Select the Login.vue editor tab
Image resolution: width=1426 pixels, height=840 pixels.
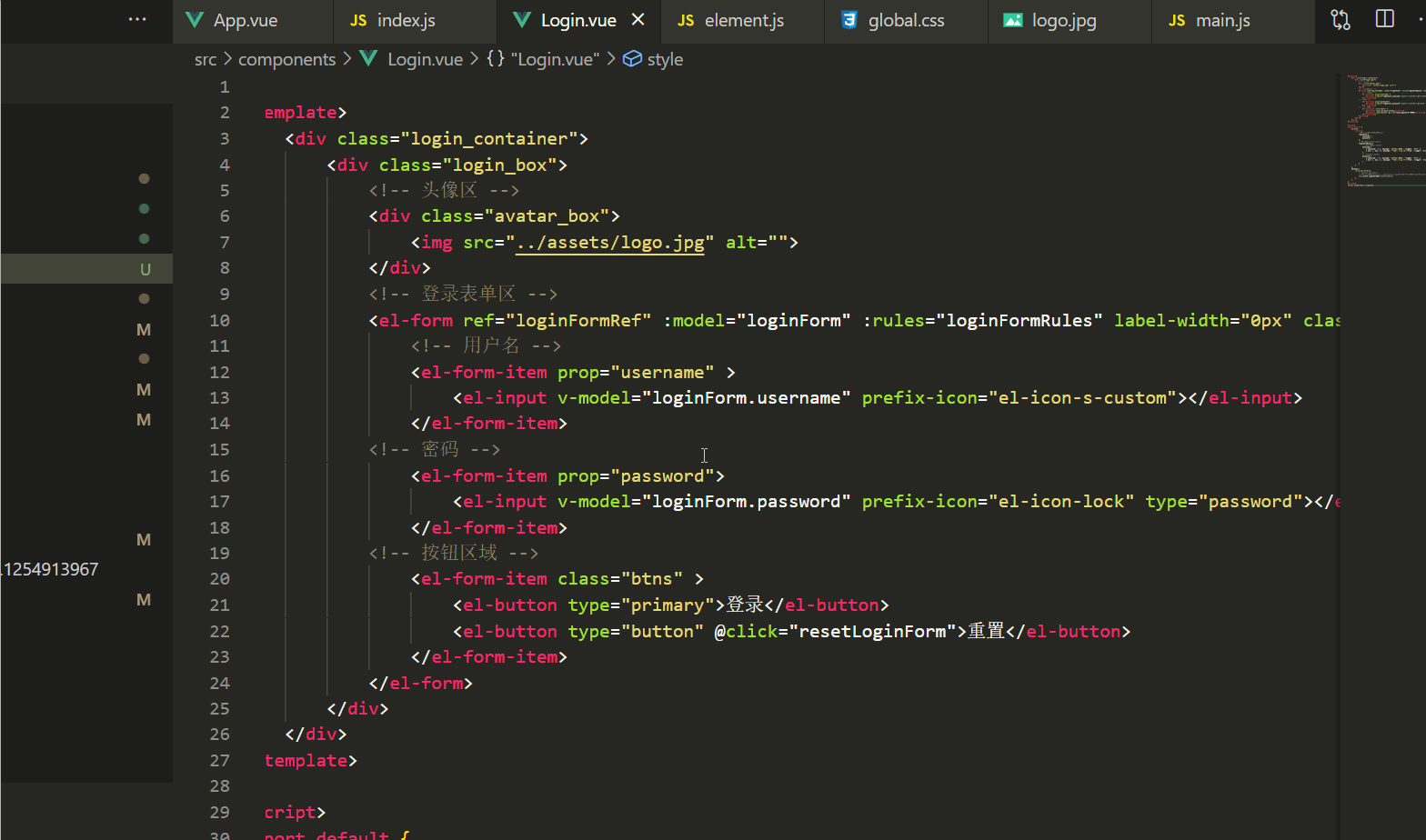click(578, 21)
